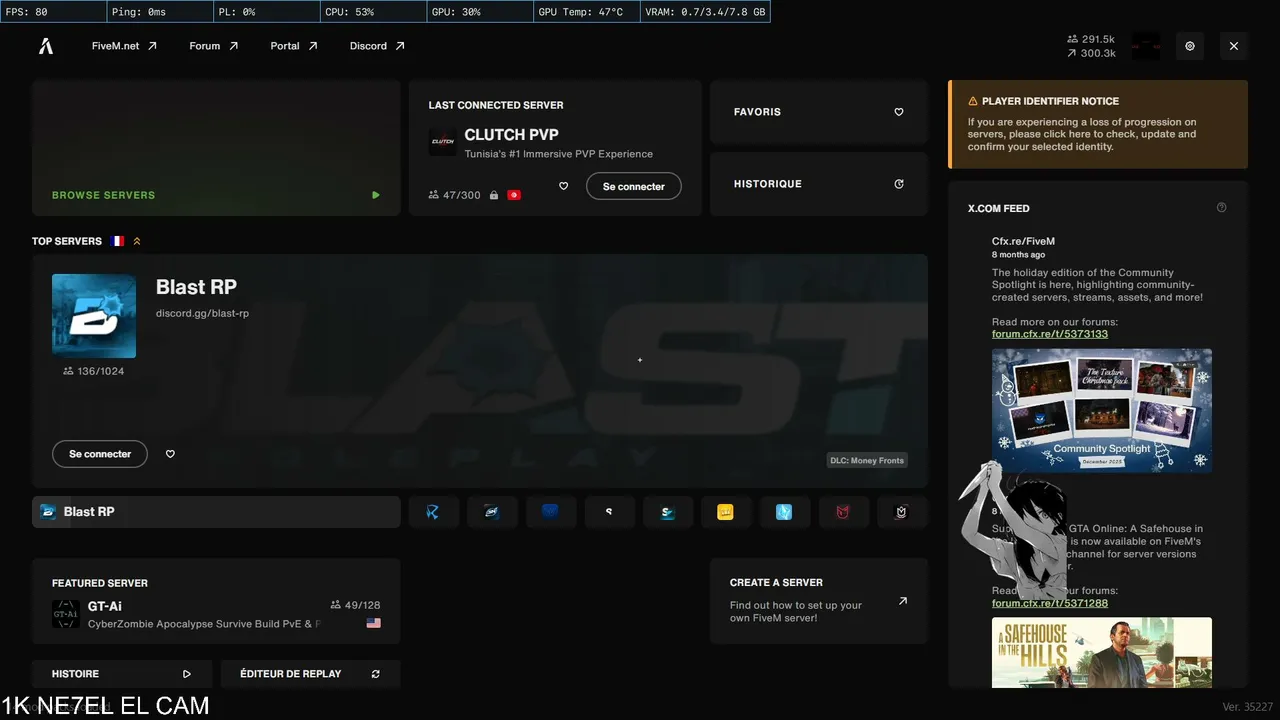Connect to Blast RP with Se connecter

(100, 454)
